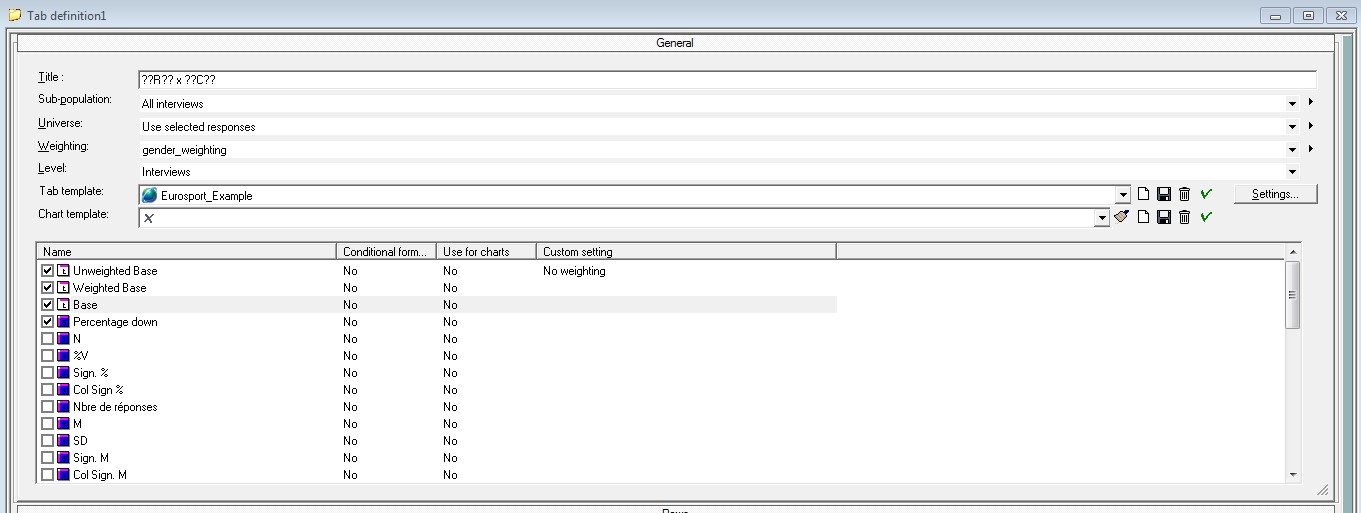Delete the Chart template using the trash icon
The height and width of the screenshot is (513, 1361).
click(x=1184, y=217)
